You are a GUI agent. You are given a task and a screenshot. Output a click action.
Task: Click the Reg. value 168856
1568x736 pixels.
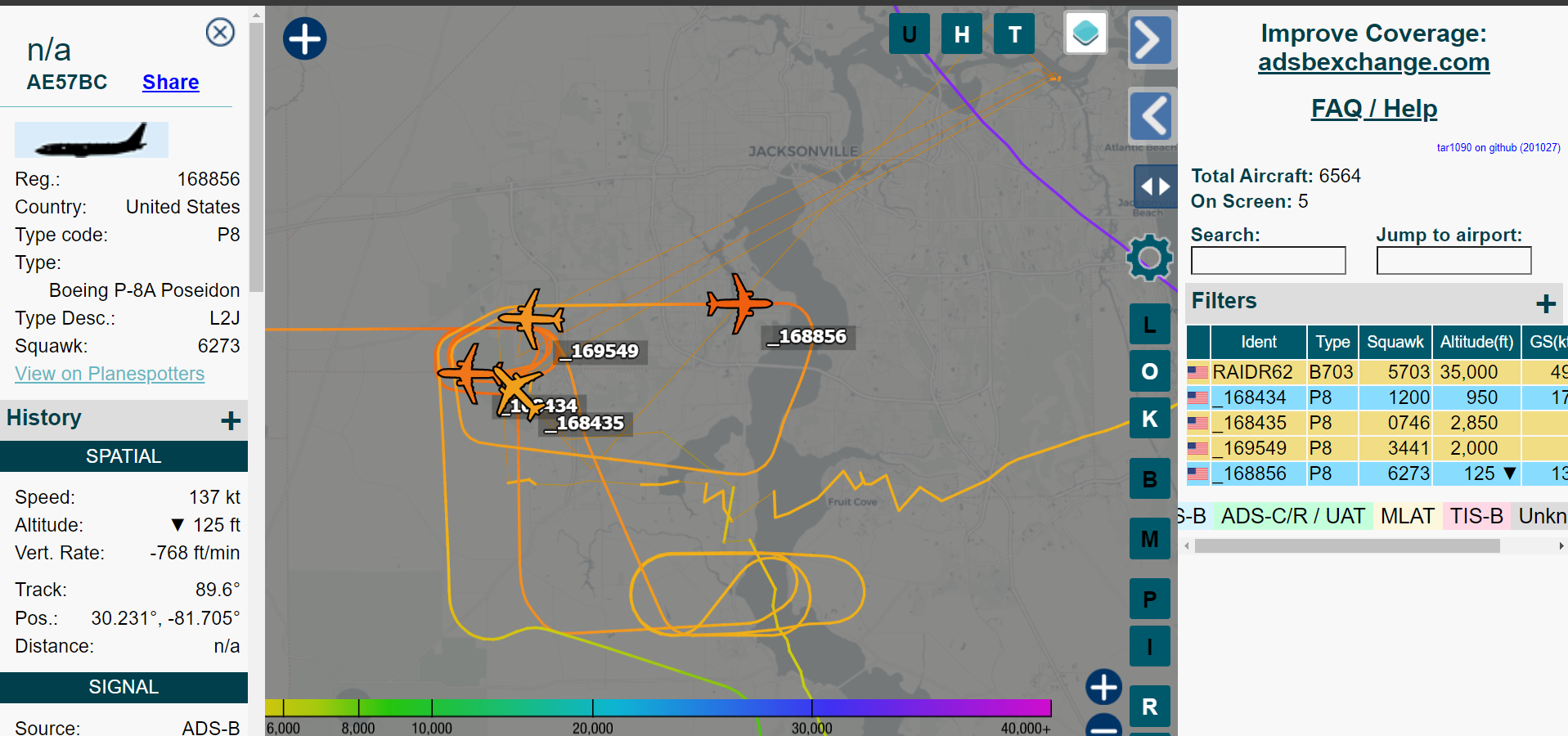209,179
